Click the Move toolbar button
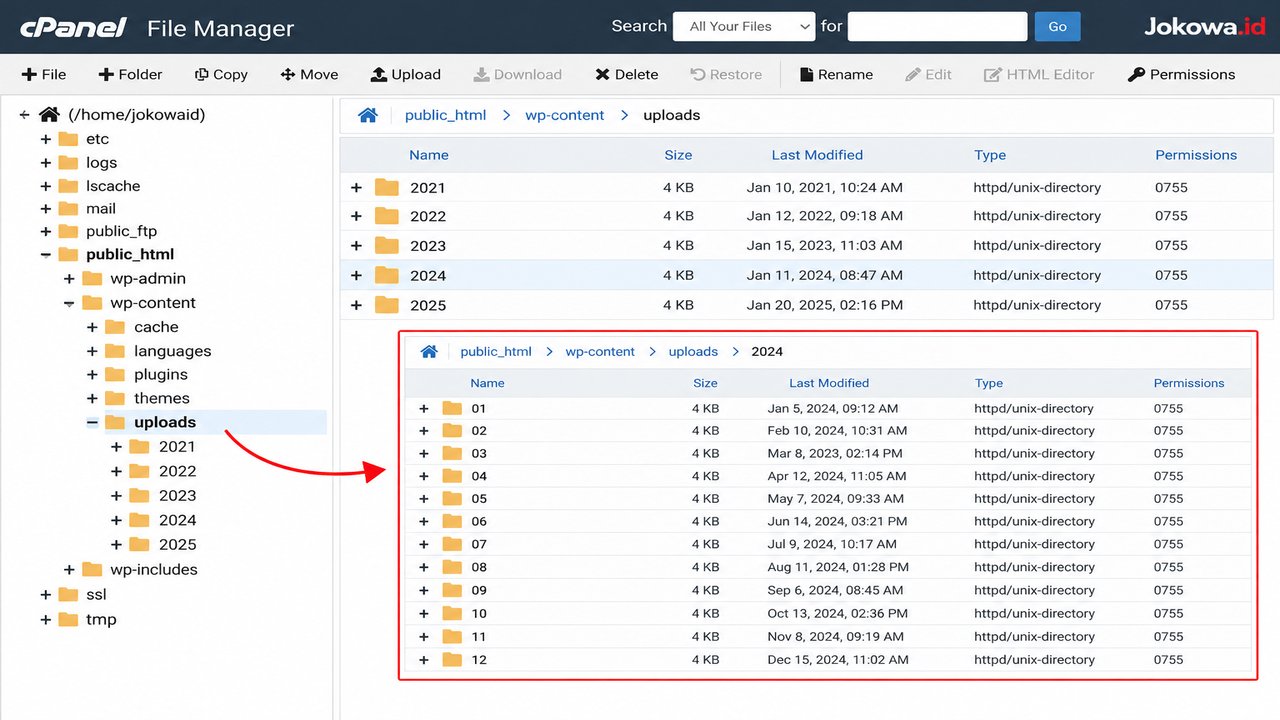Image resolution: width=1280 pixels, height=720 pixels. click(310, 74)
